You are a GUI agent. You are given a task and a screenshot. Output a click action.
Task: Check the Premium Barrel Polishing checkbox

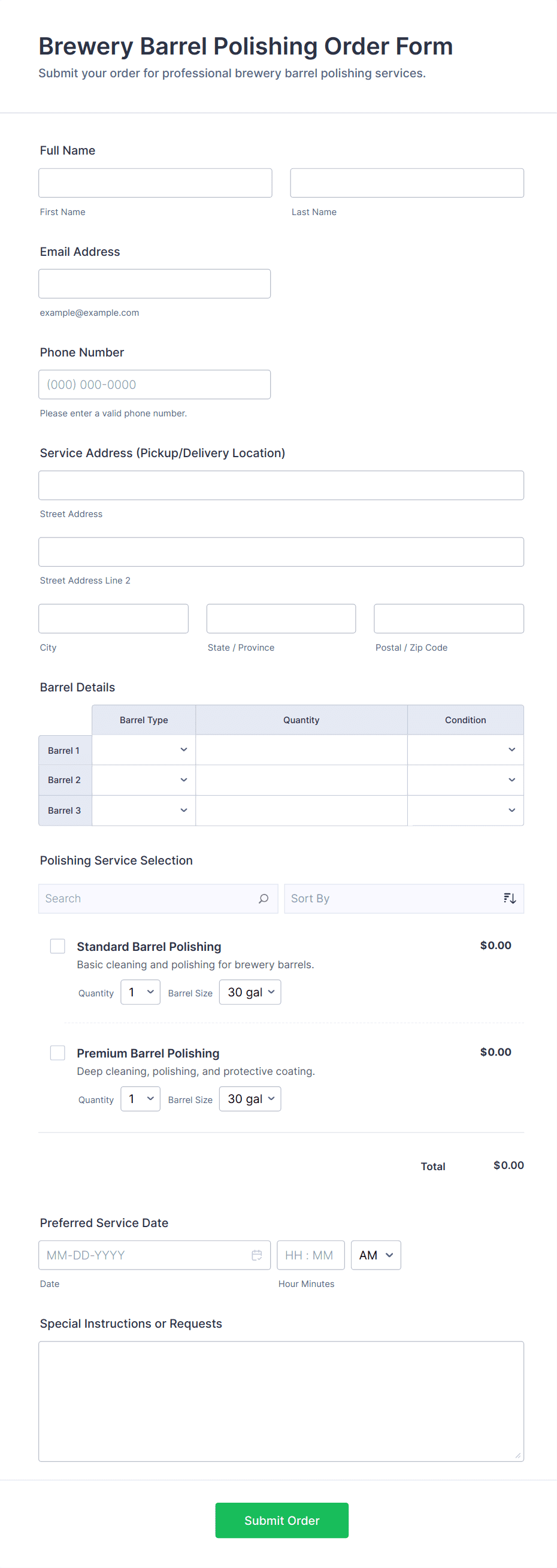(58, 1053)
